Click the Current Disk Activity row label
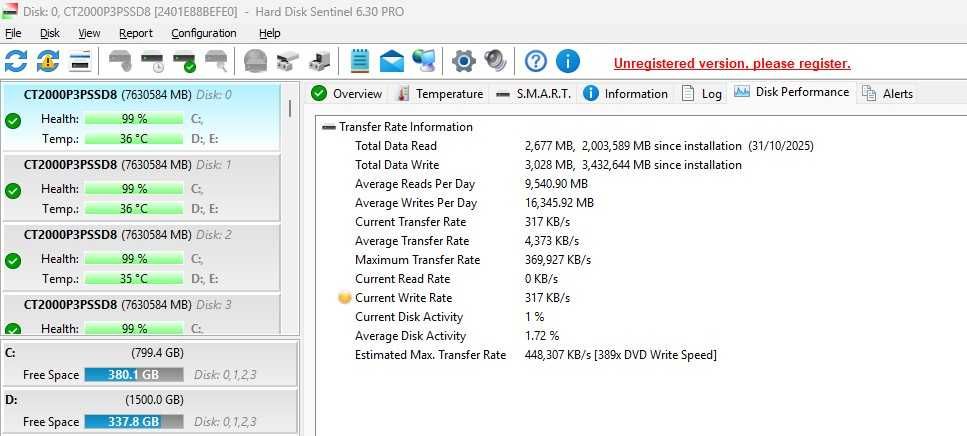The width and height of the screenshot is (967, 436). 409,318
